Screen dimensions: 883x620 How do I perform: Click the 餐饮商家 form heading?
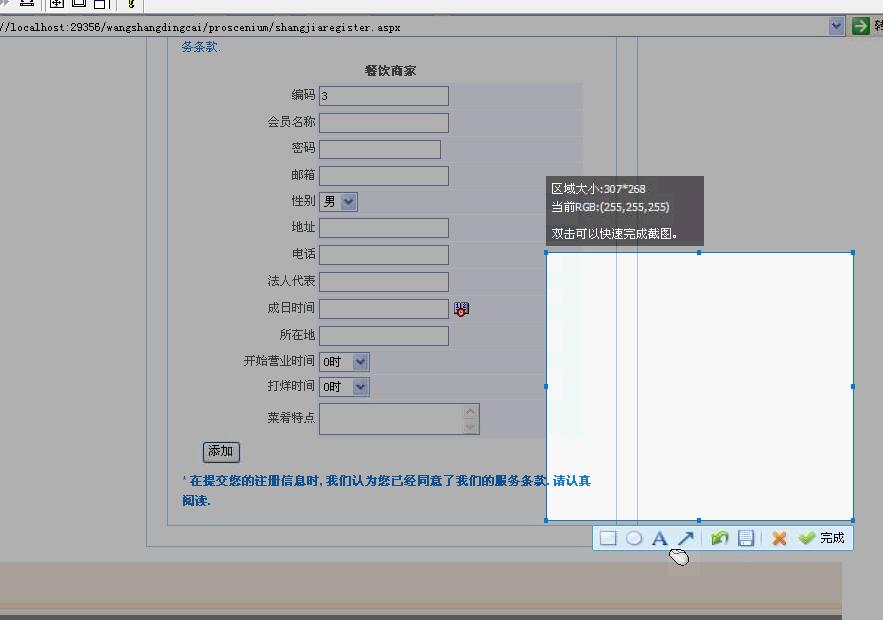(390, 70)
